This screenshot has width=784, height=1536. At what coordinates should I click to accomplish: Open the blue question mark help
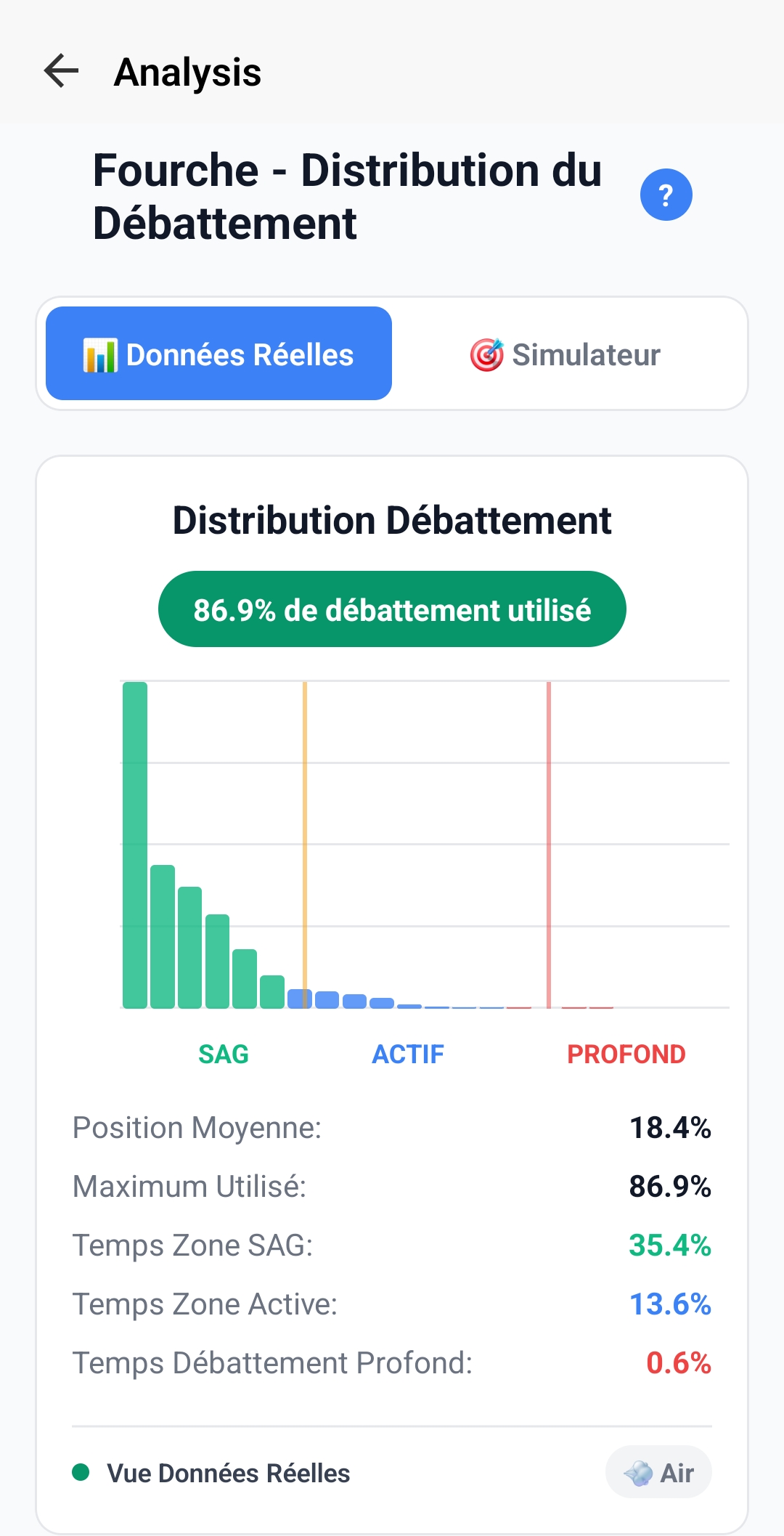tap(666, 195)
